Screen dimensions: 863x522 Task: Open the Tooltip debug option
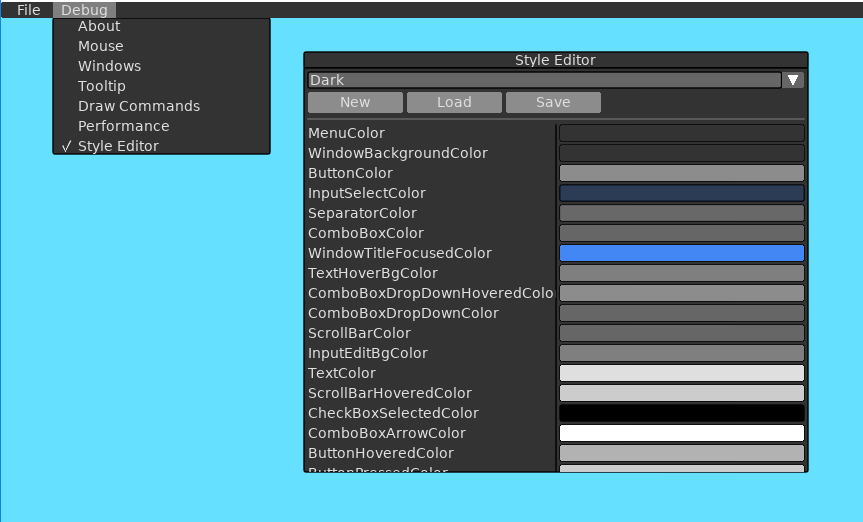[102, 86]
